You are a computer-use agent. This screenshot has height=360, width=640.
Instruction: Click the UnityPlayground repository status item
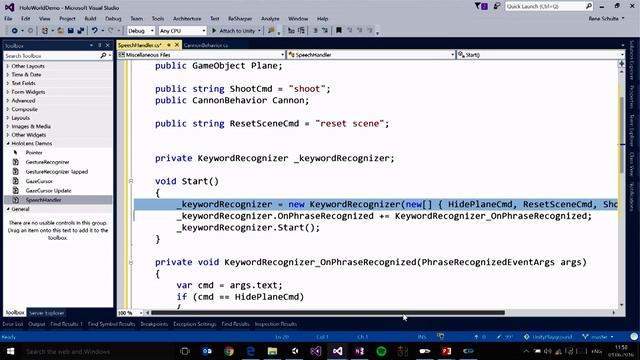(548, 337)
